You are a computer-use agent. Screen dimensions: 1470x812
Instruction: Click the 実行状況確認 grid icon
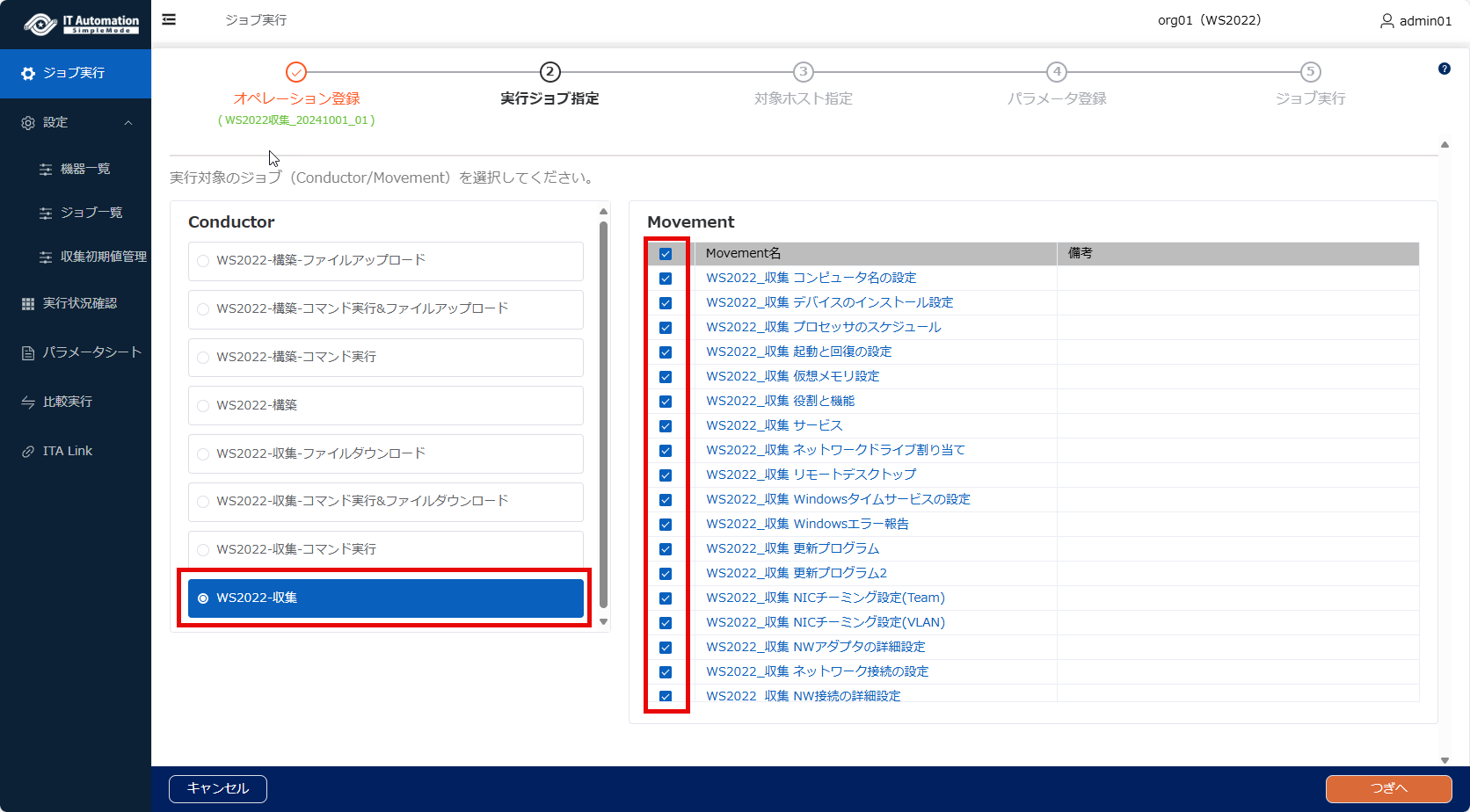[28, 303]
